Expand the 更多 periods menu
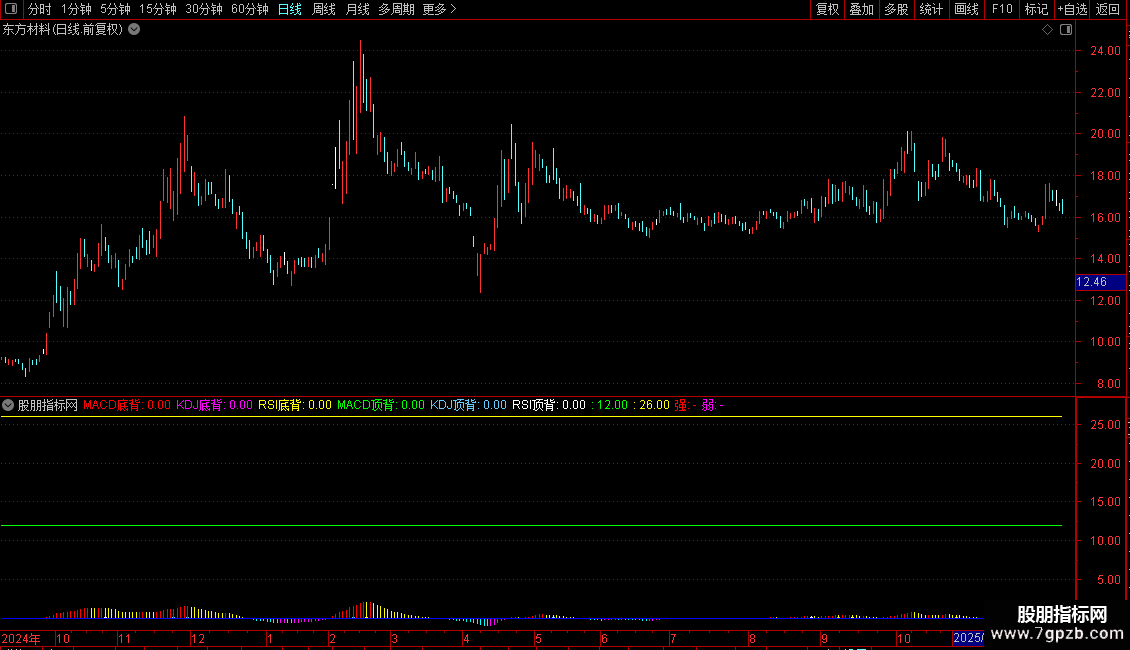The height and width of the screenshot is (650, 1130). [x=439, y=9]
